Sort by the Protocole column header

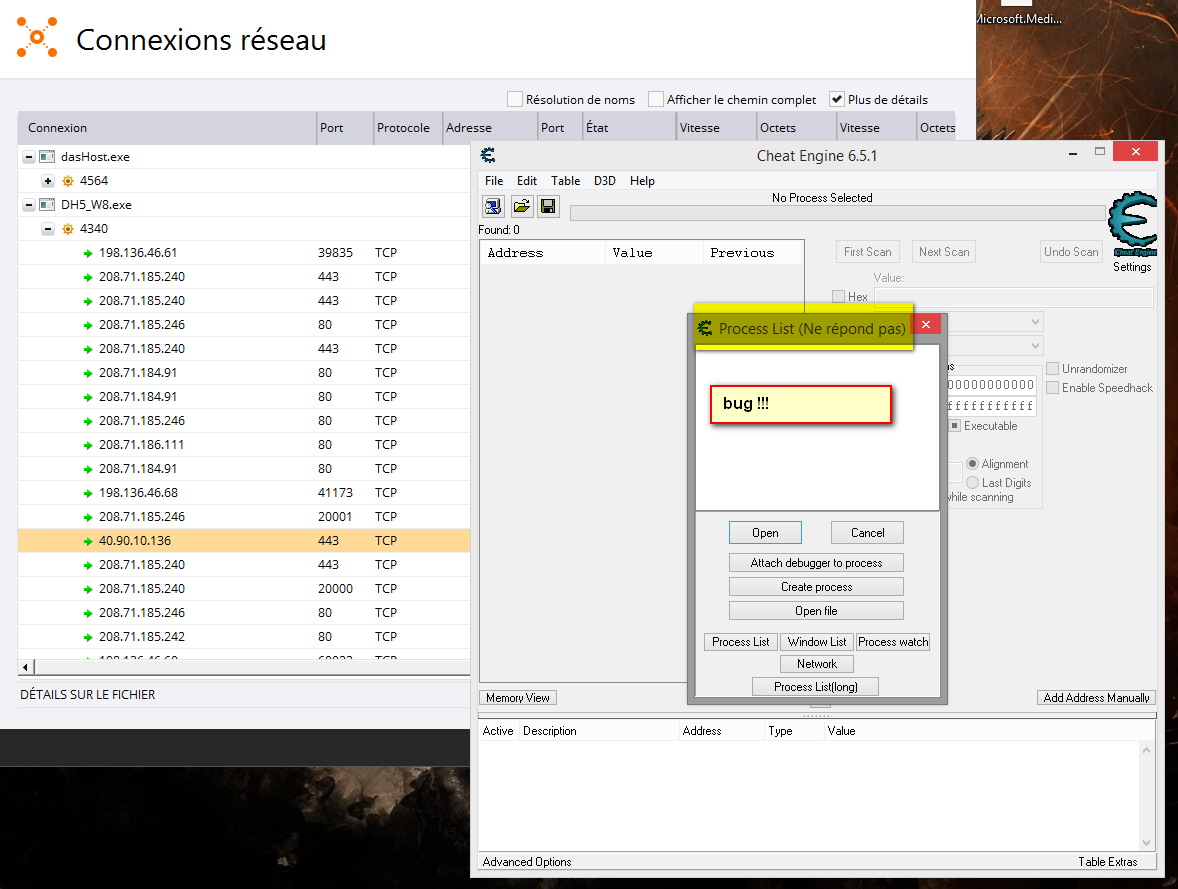(x=403, y=128)
